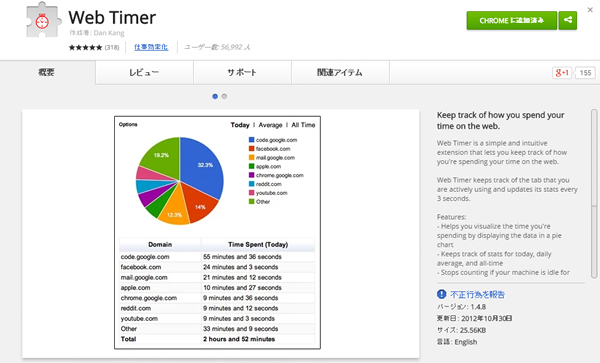Click the youtube.com legend entry
Viewport: 600px width, 363px height.
(x=268, y=193)
